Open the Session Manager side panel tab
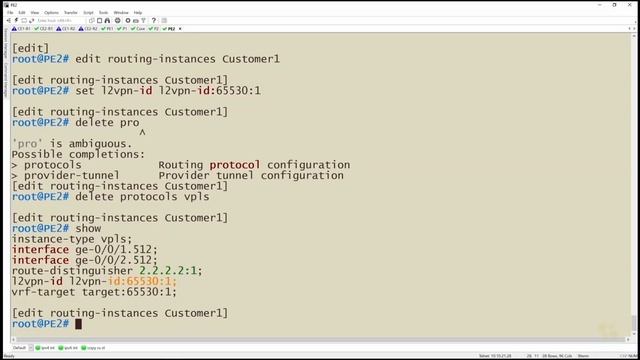Viewport: 640px width, 360px height. point(6,43)
